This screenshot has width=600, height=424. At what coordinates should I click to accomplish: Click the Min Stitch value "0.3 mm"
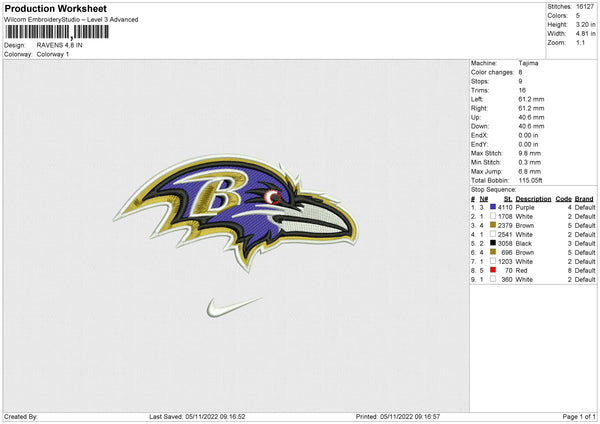point(530,162)
